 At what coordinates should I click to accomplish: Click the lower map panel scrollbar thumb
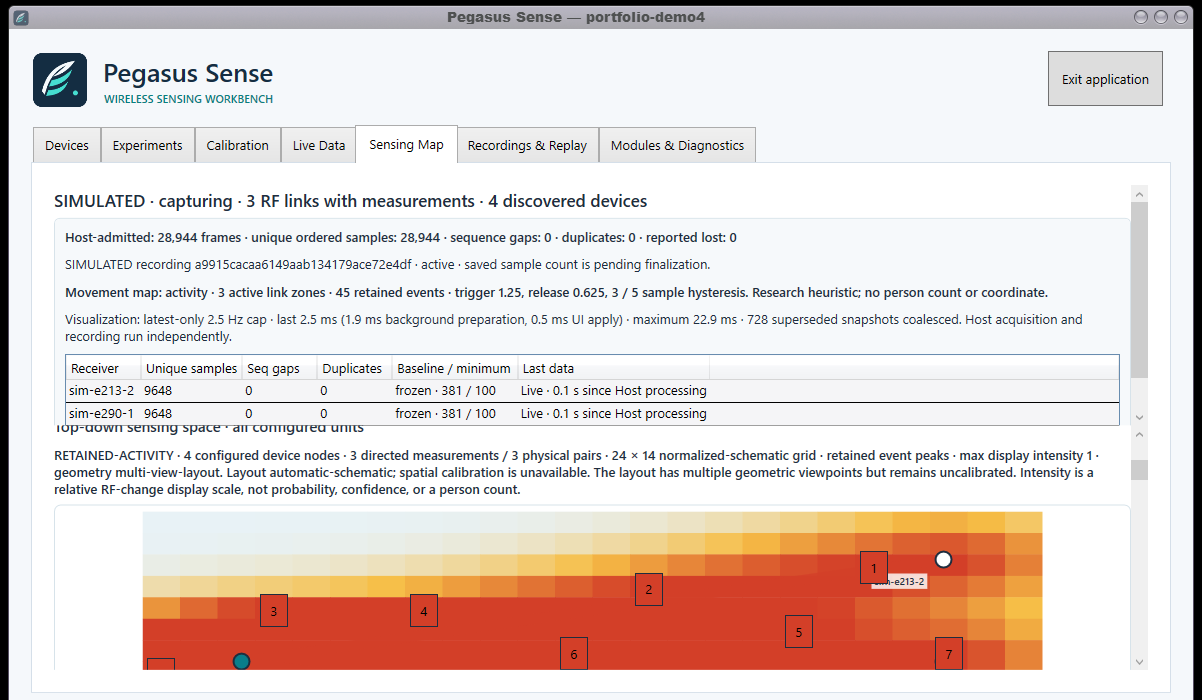pos(1140,469)
